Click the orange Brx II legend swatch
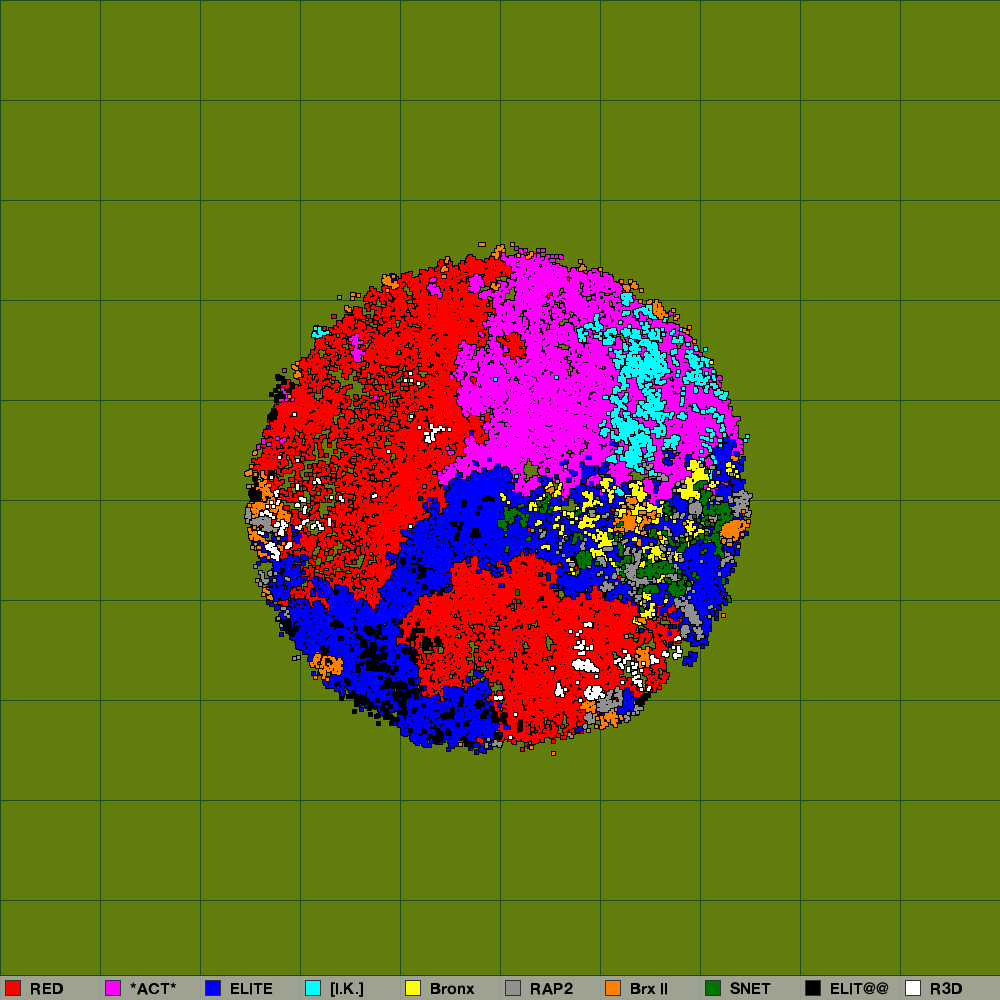The image size is (1000, 1000). click(613, 988)
